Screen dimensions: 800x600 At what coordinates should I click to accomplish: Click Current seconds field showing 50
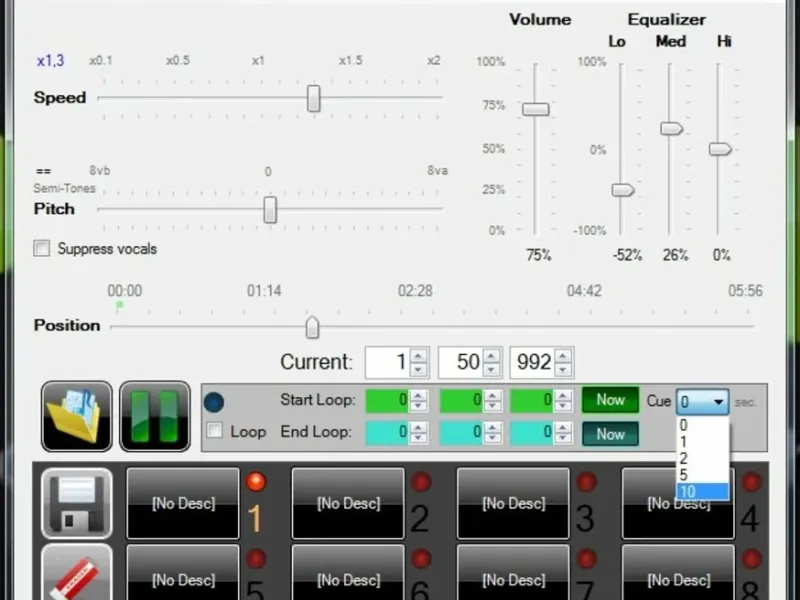point(460,362)
